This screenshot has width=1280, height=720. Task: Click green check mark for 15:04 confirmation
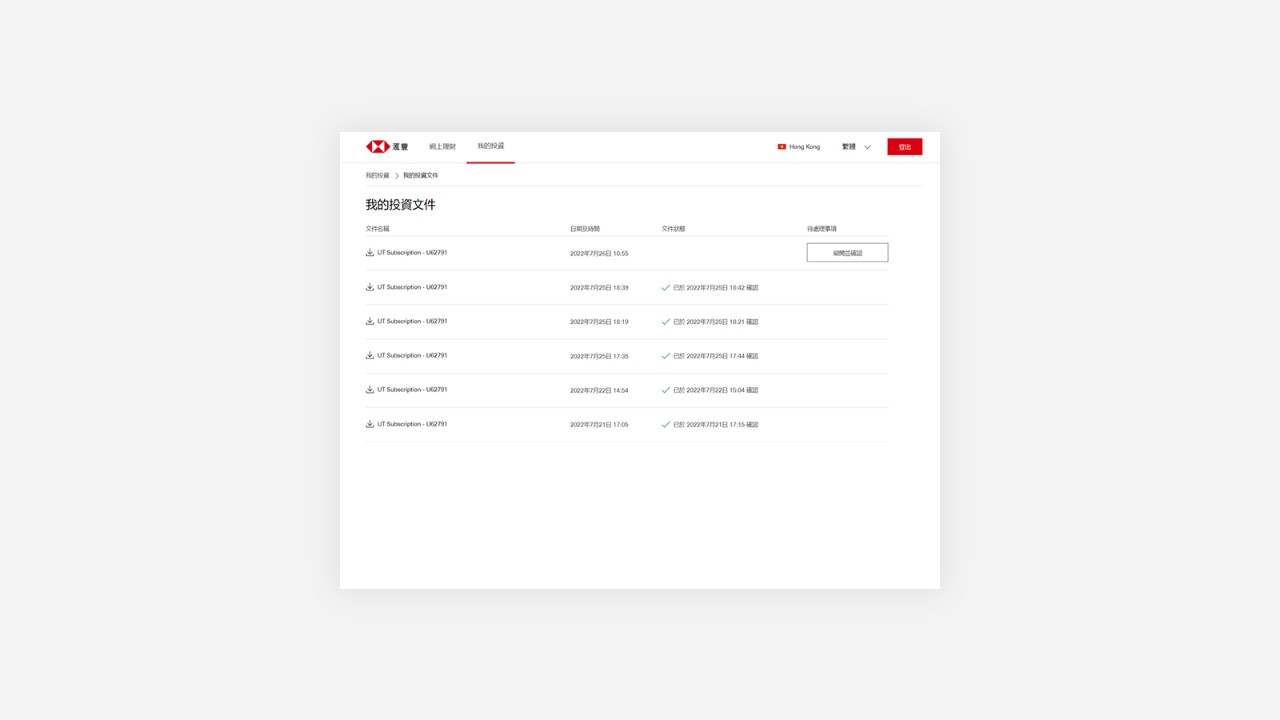666,390
